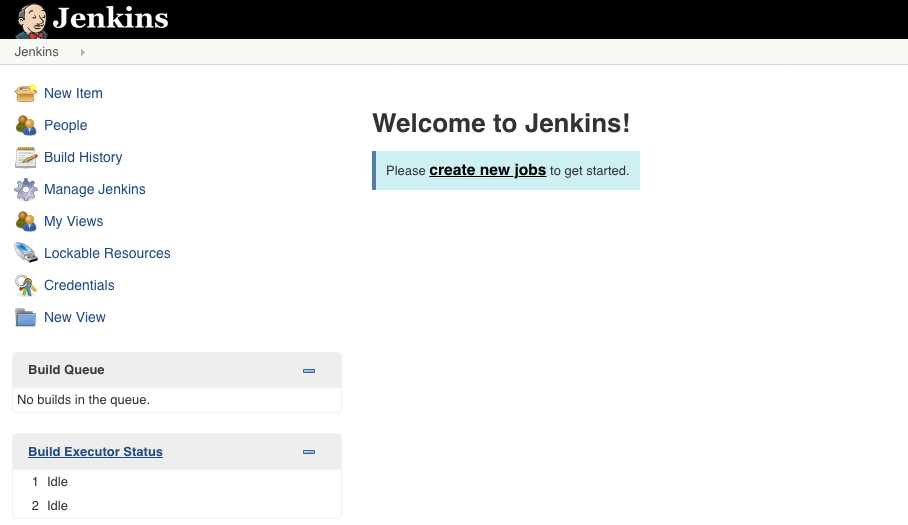Image resolution: width=908 pixels, height=525 pixels.
Task: Click the People icon
Action: tap(25, 125)
